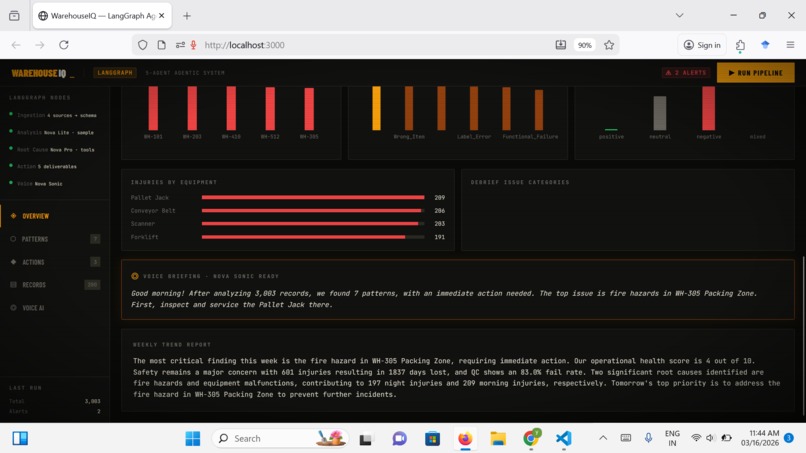This screenshot has width=806, height=453.
Task: Open the 2 Alerts indicator
Action: pos(686,73)
